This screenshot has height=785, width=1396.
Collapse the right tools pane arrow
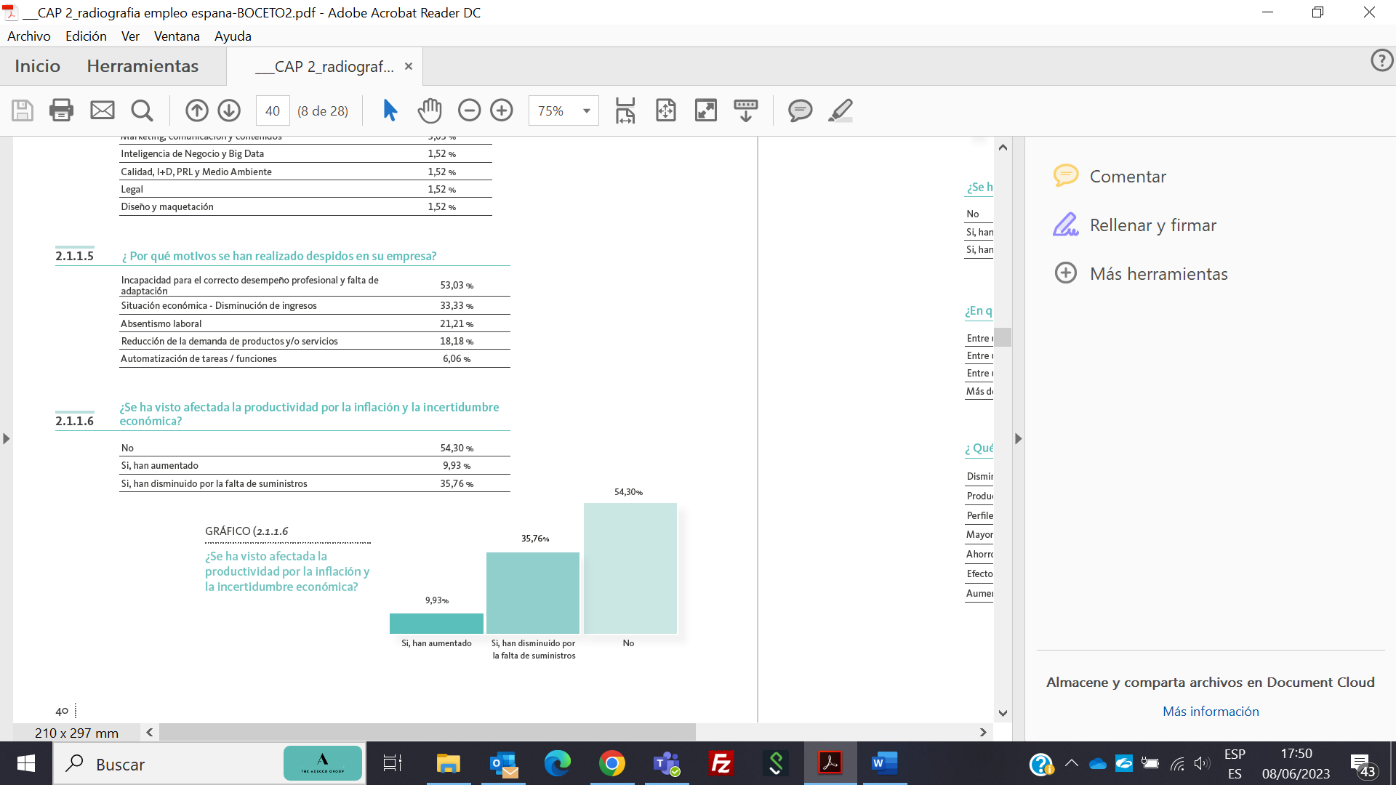point(1018,438)
